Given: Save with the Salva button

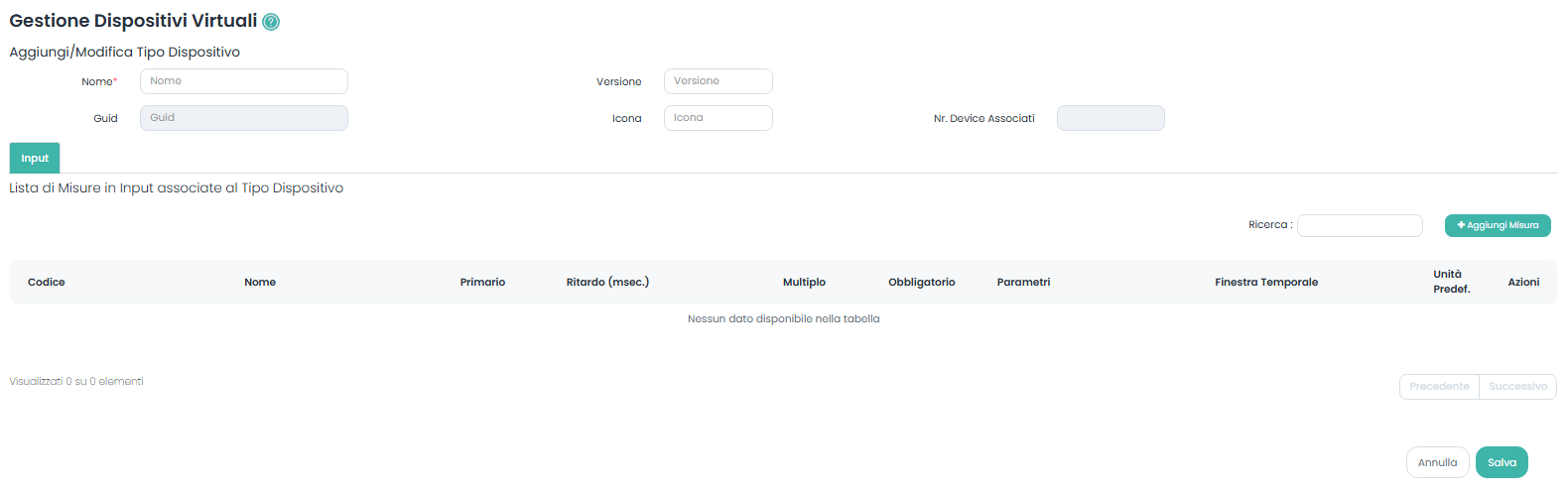Looking at the screenshot, I should 1502,463.
